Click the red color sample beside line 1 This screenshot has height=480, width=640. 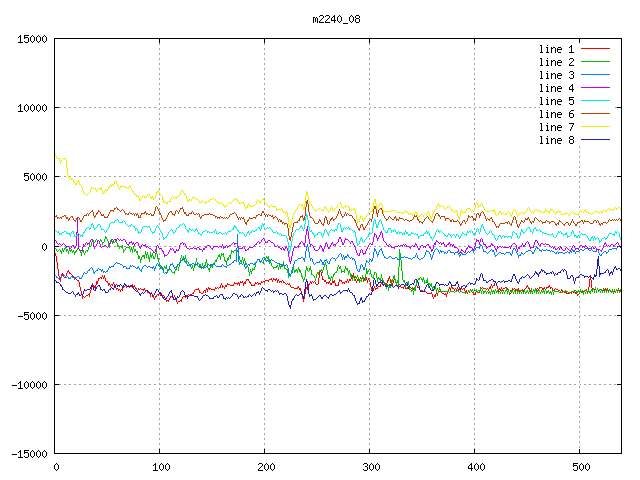tap(596, 49)
